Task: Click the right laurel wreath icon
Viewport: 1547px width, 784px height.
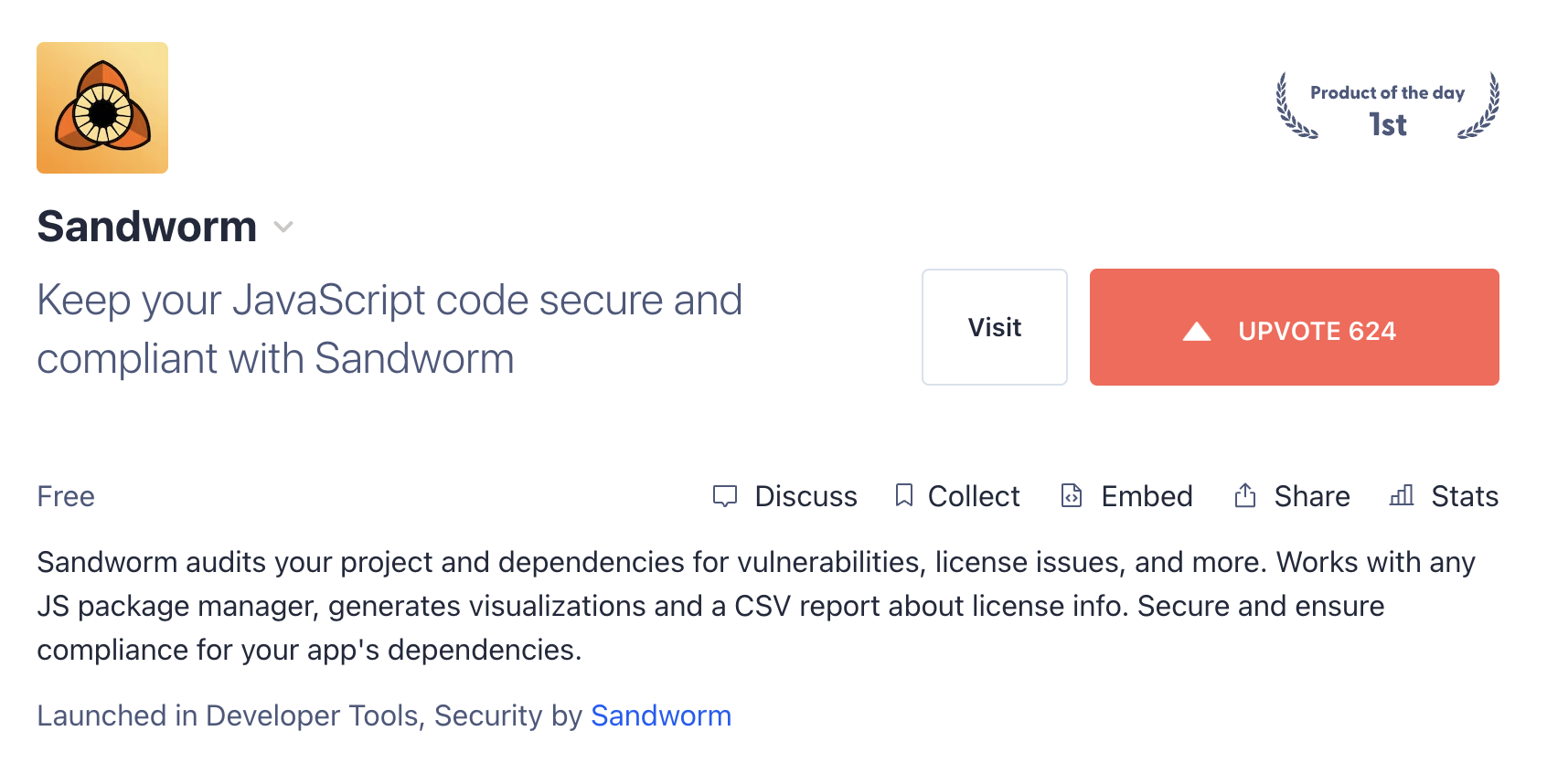Action: point(1481,107)
